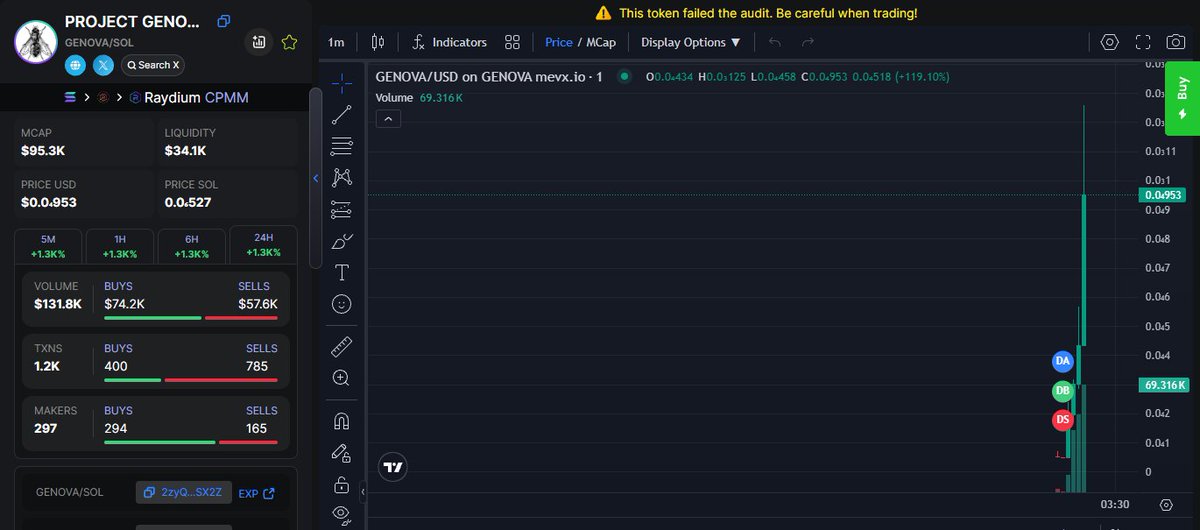Toggle fullscreen chart mode
1200x530 pixels.
point(1143,42)
